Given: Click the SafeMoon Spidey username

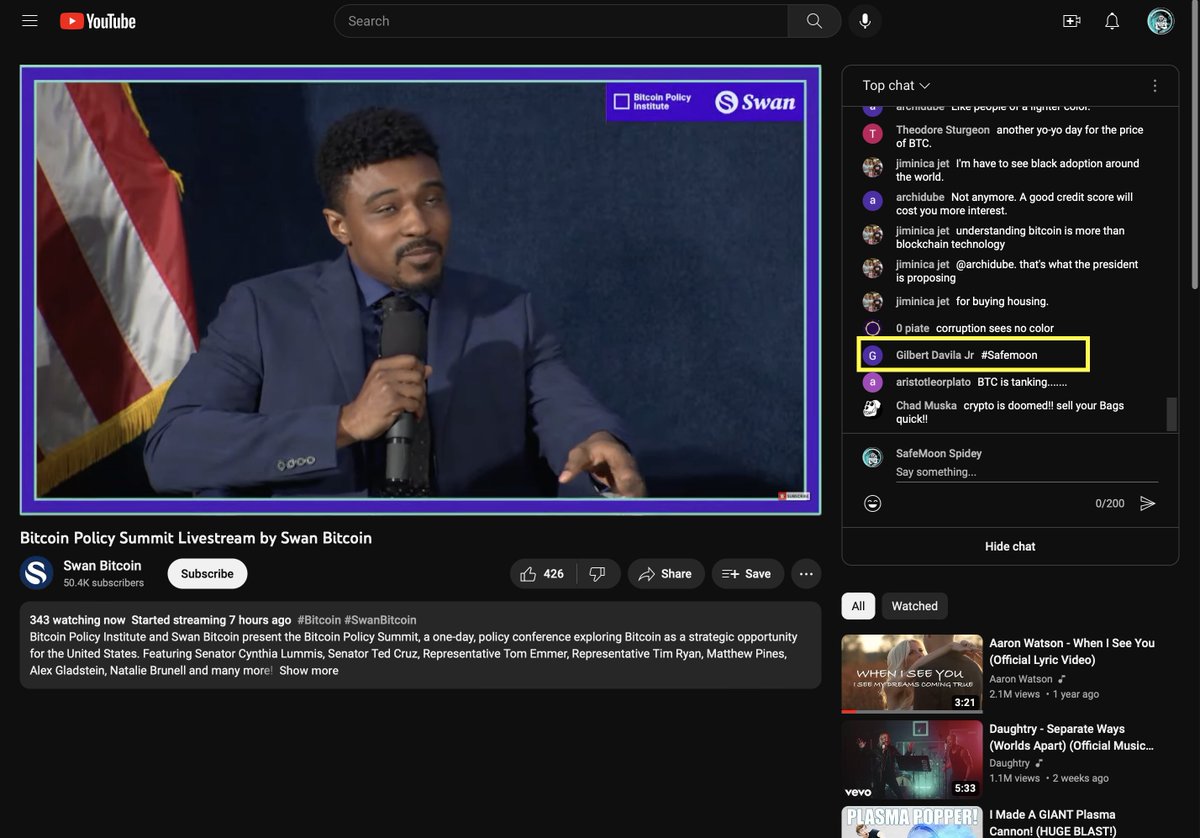Looking at the screenshot, I should 939,453.
